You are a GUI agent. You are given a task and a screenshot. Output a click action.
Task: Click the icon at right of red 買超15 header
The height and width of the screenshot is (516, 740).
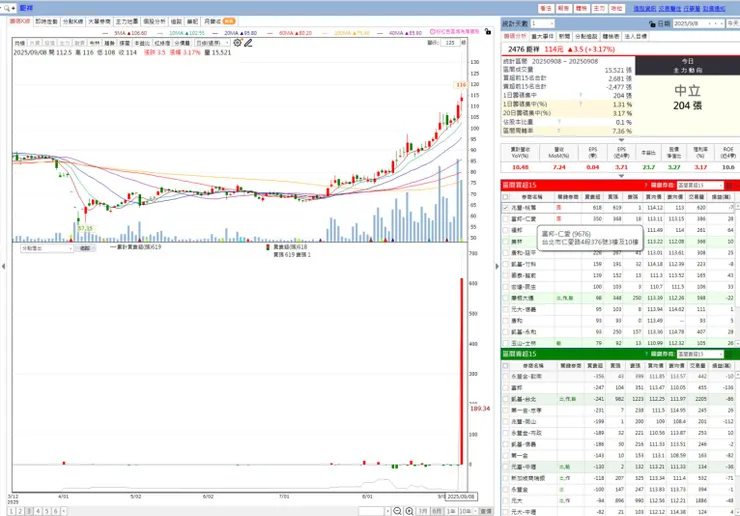pos(729,185)
